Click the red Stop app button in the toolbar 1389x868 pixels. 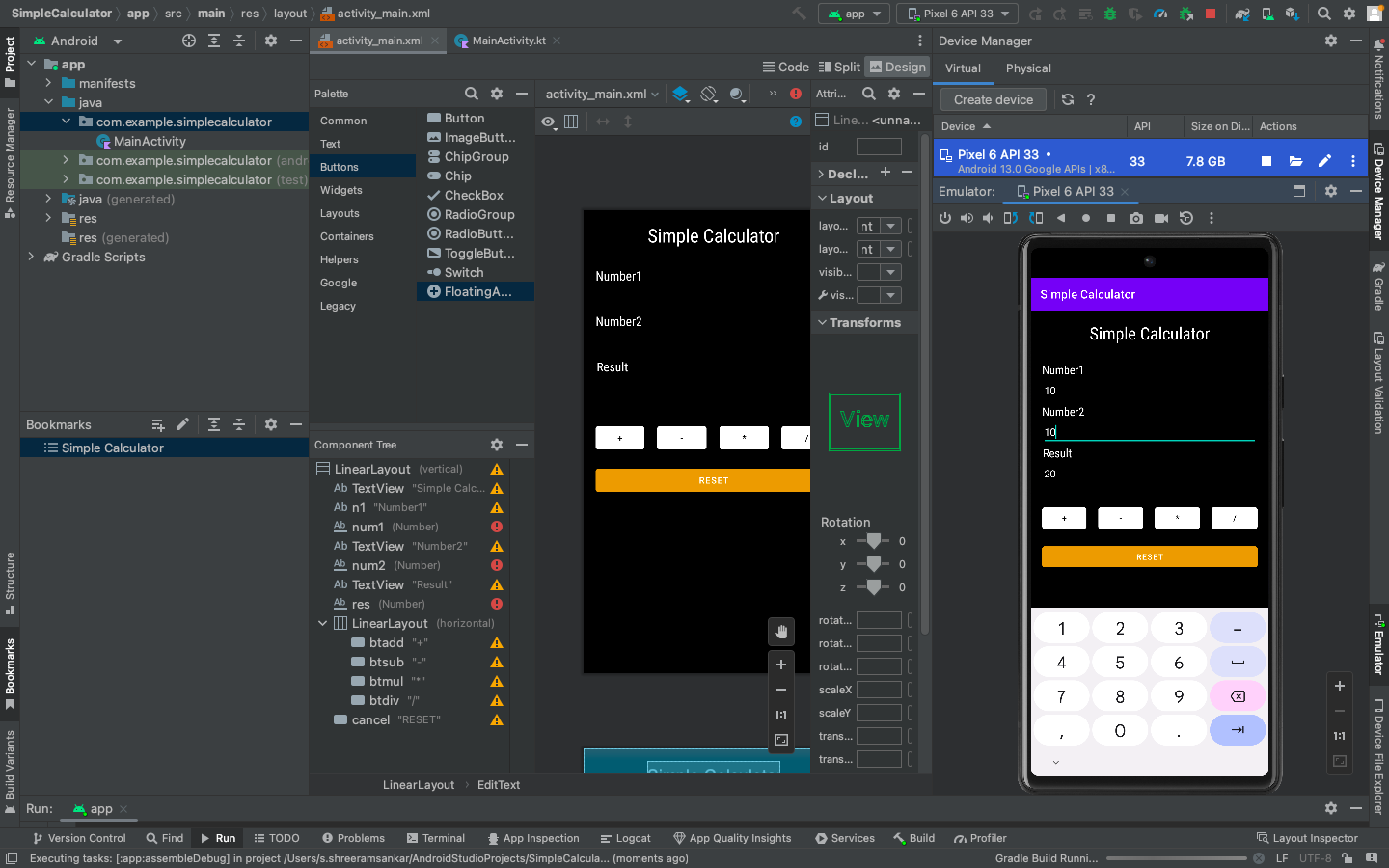point(1210,14)
